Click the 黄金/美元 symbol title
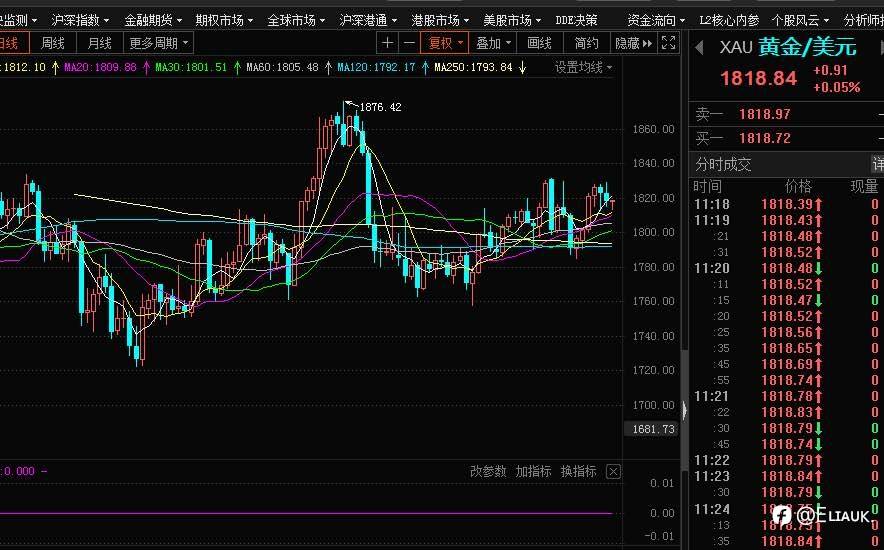Screen dimensions: 884x550 click(807, 47)
